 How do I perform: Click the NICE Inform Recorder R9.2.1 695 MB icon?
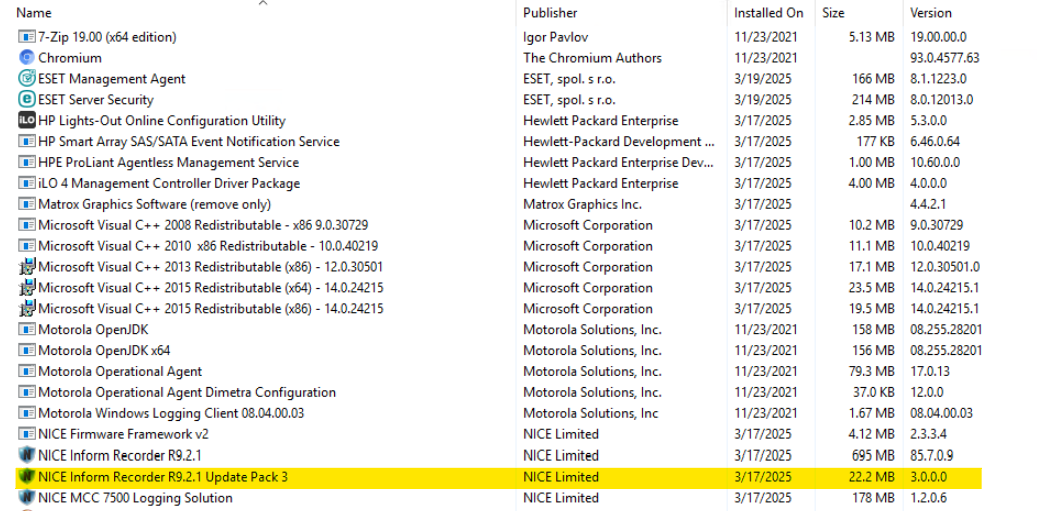[x=27, y=455]
